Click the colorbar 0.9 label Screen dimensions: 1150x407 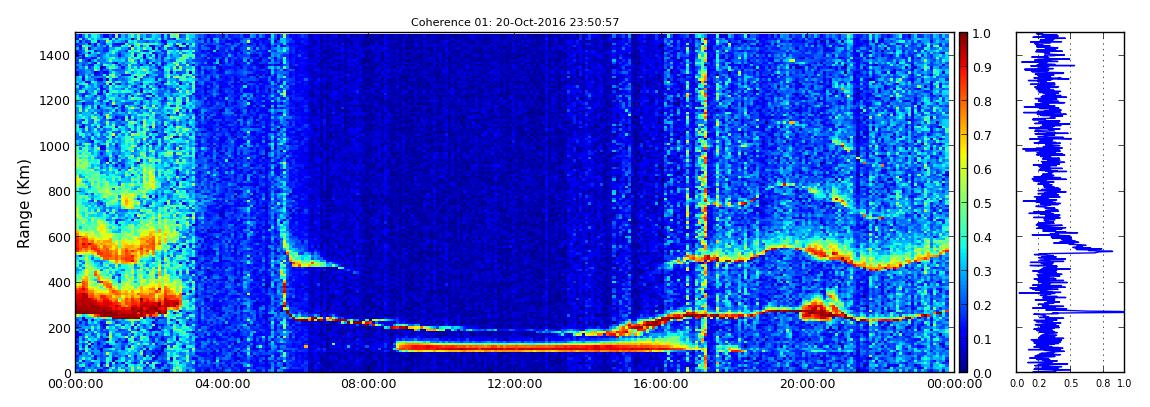[981, 67]
